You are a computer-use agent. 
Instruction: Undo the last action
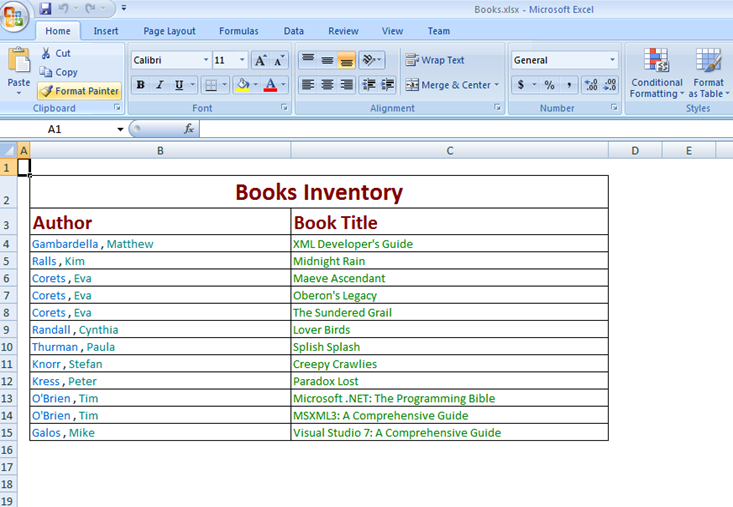[64, 8]
